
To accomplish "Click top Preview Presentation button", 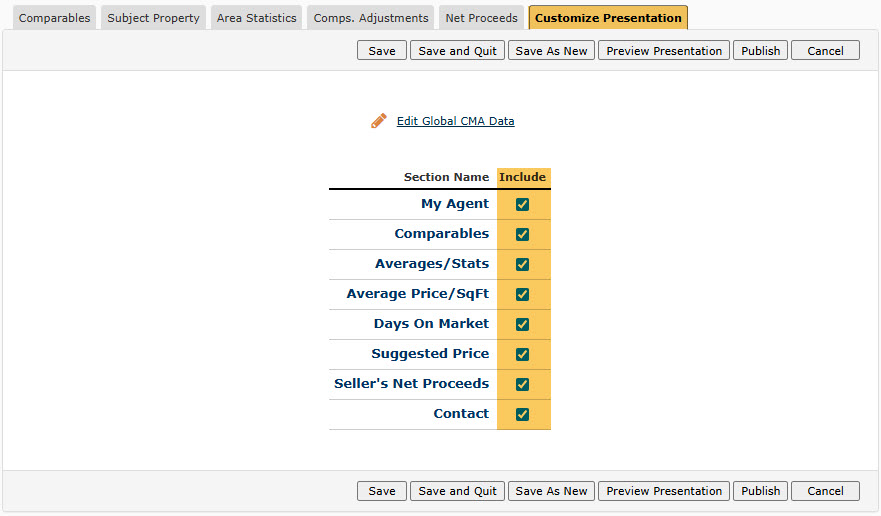I will click(x=664, y=51).
